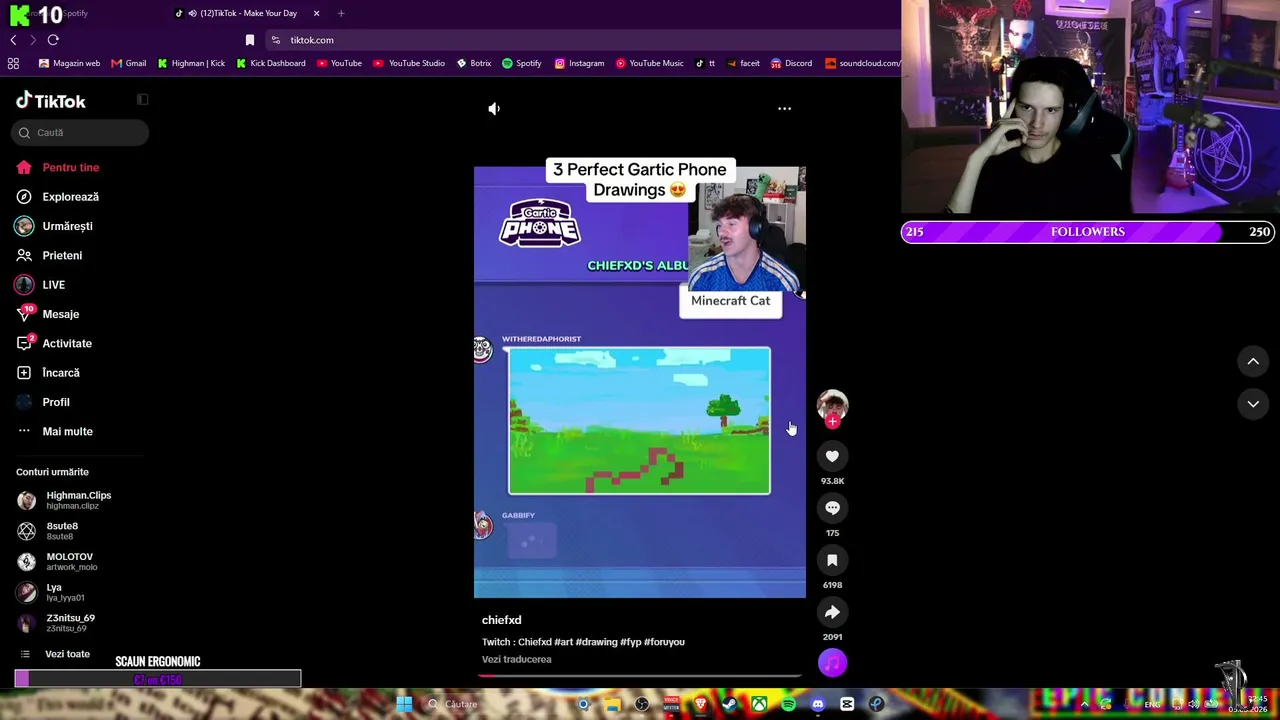Open the Instagram bookmark
The image size is (1280, 720).
(579, 63)
